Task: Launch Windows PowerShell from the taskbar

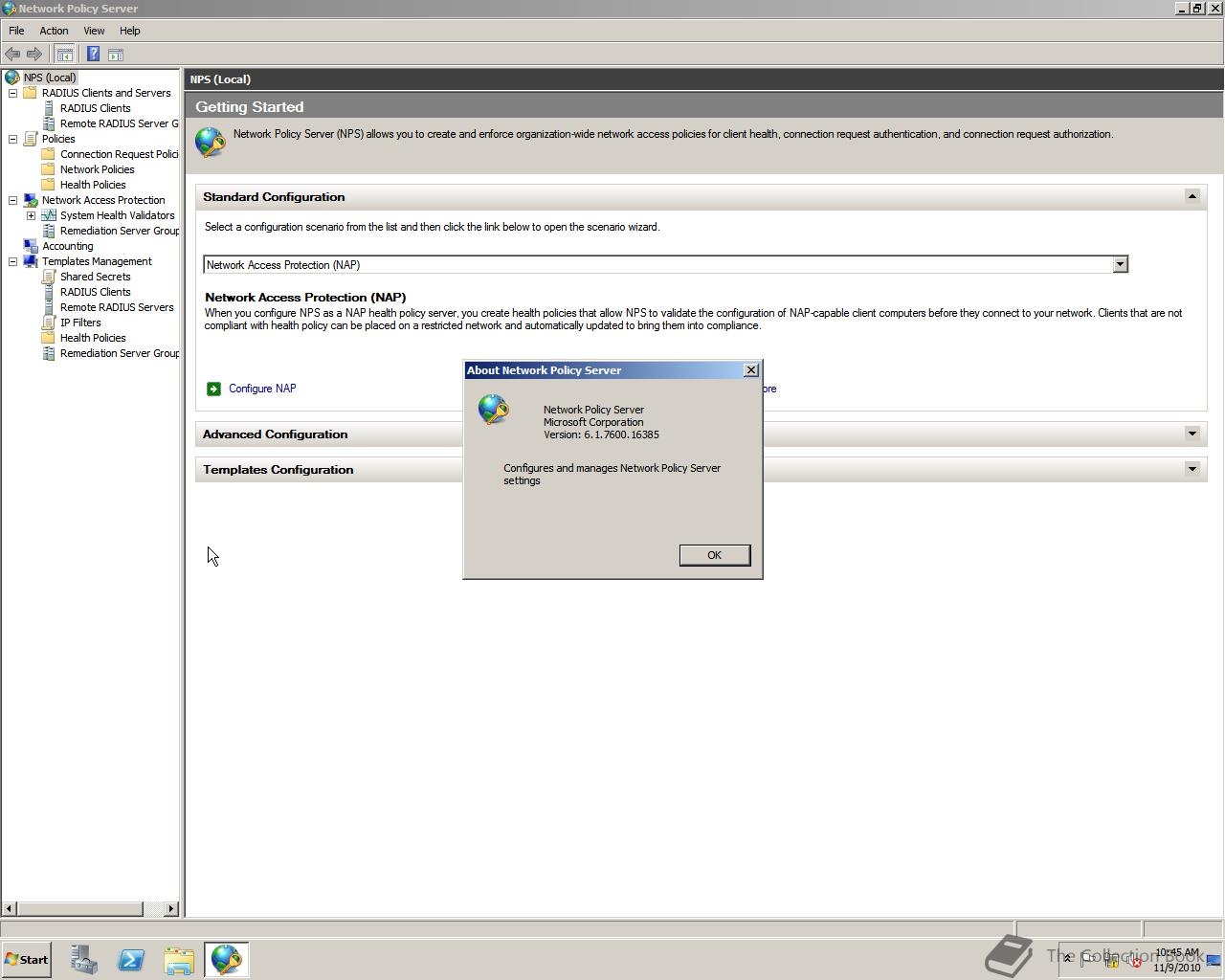Action: (x=131, y=959)
